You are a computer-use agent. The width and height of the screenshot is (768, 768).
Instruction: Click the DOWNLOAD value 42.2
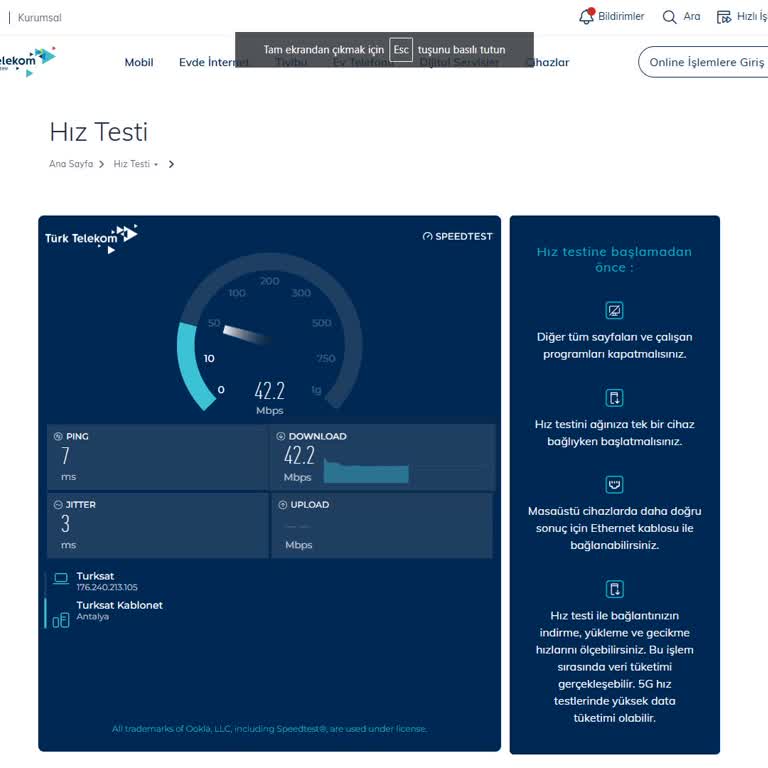(299, 456)
